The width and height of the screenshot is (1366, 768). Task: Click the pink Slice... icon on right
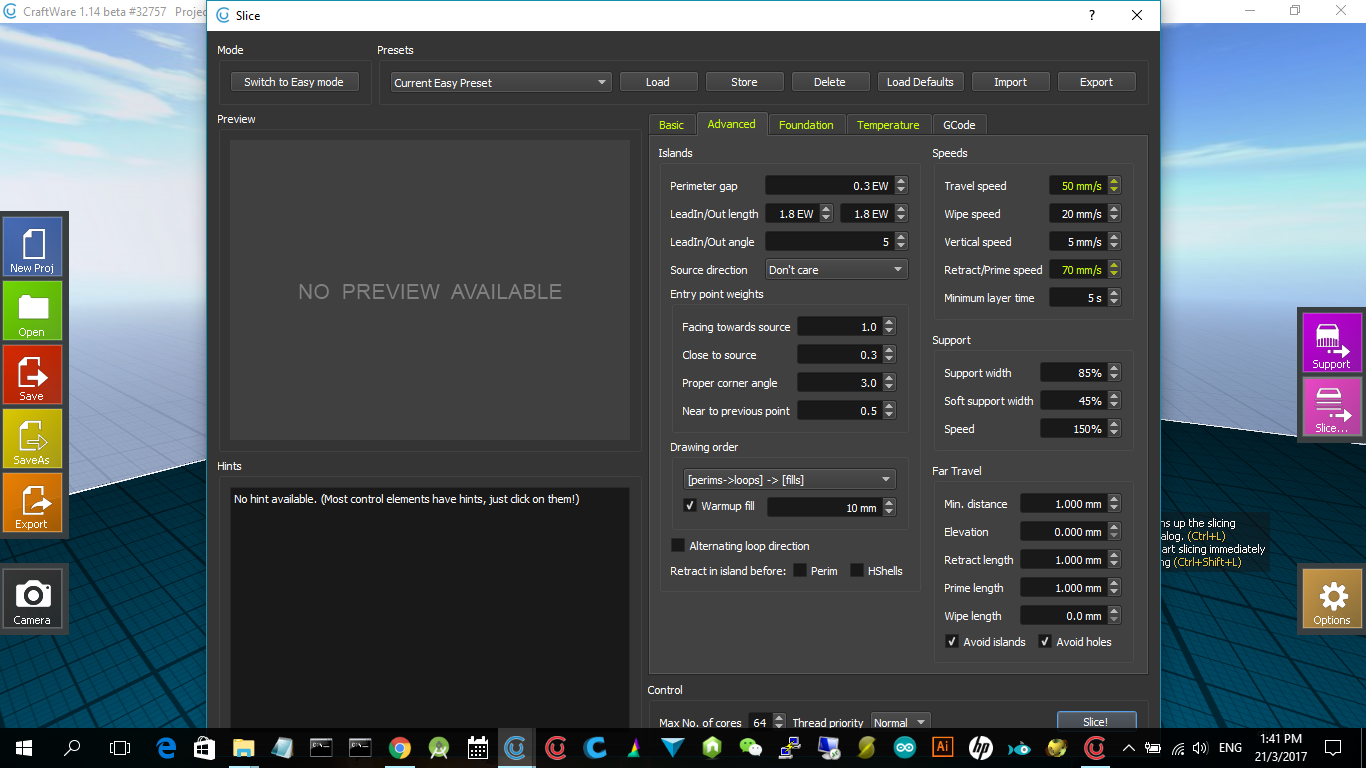pos(1332,406)
